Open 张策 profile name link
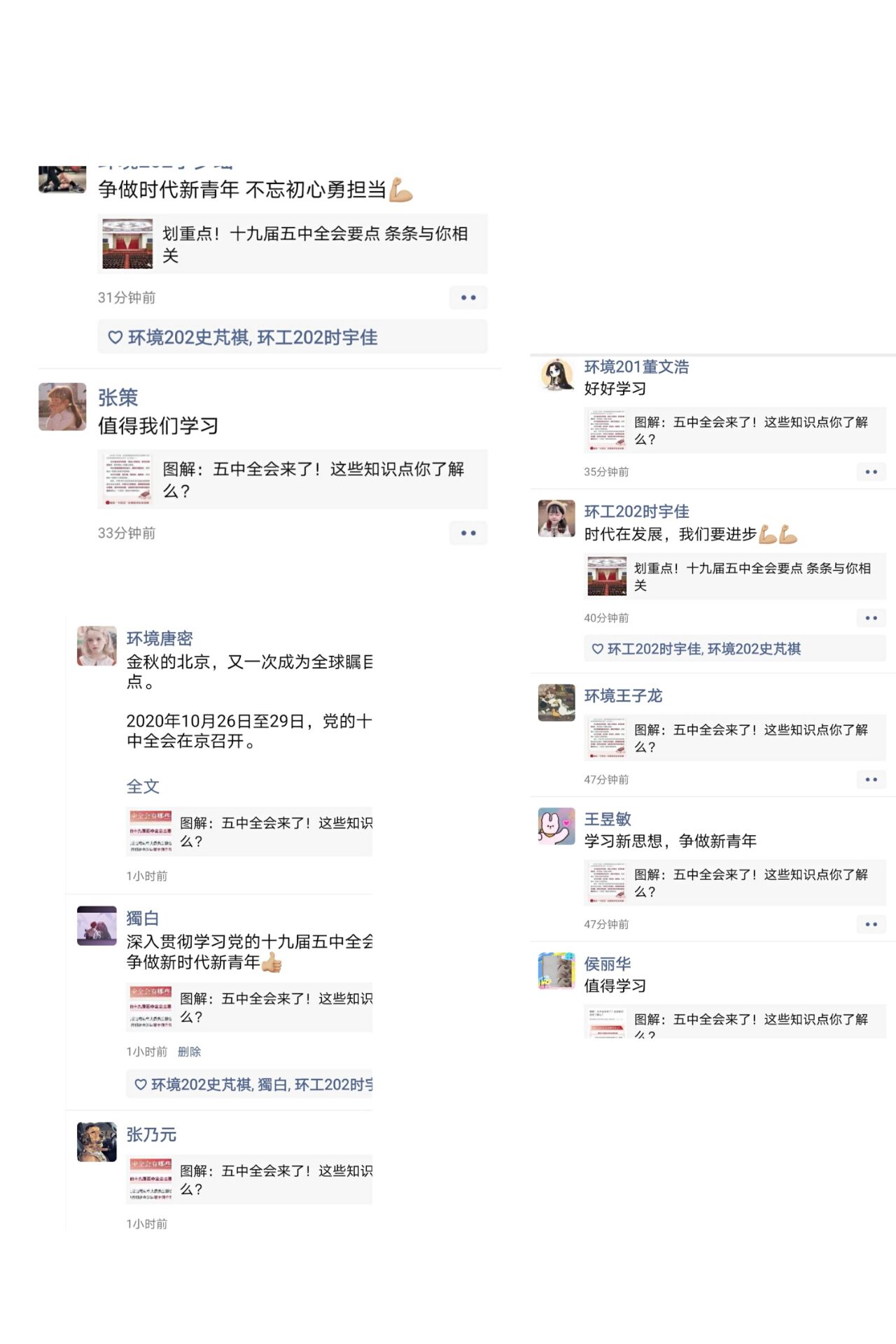 point(118,398)
